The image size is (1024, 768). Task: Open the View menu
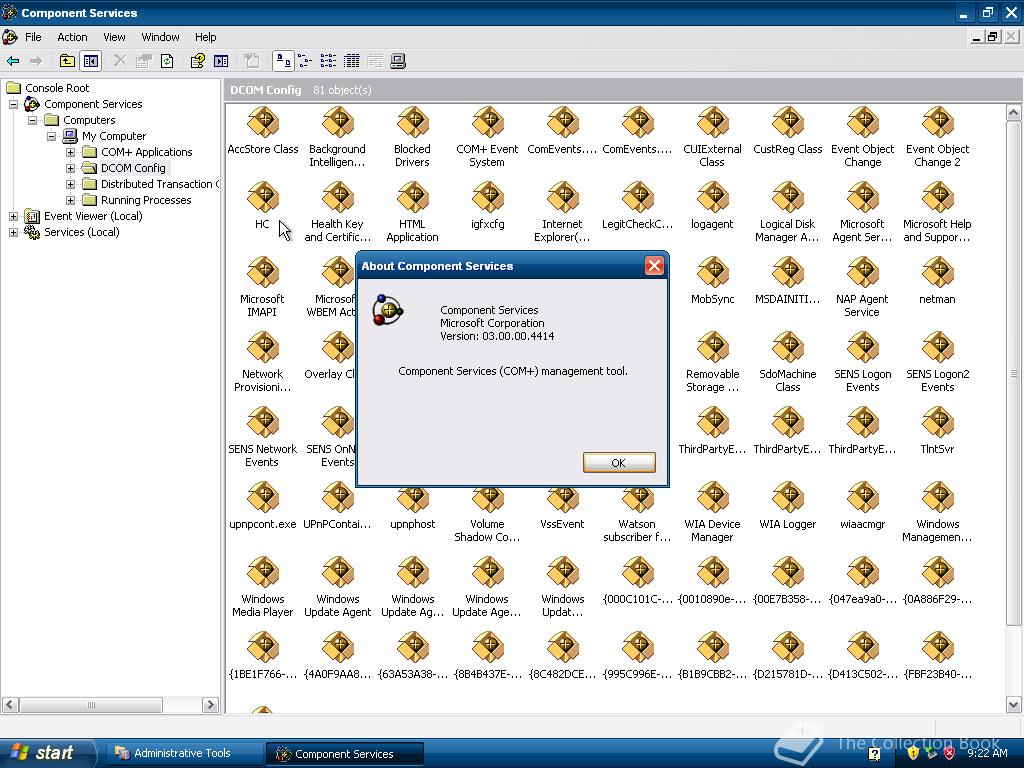pyautogui.click(x=114, y=37)
